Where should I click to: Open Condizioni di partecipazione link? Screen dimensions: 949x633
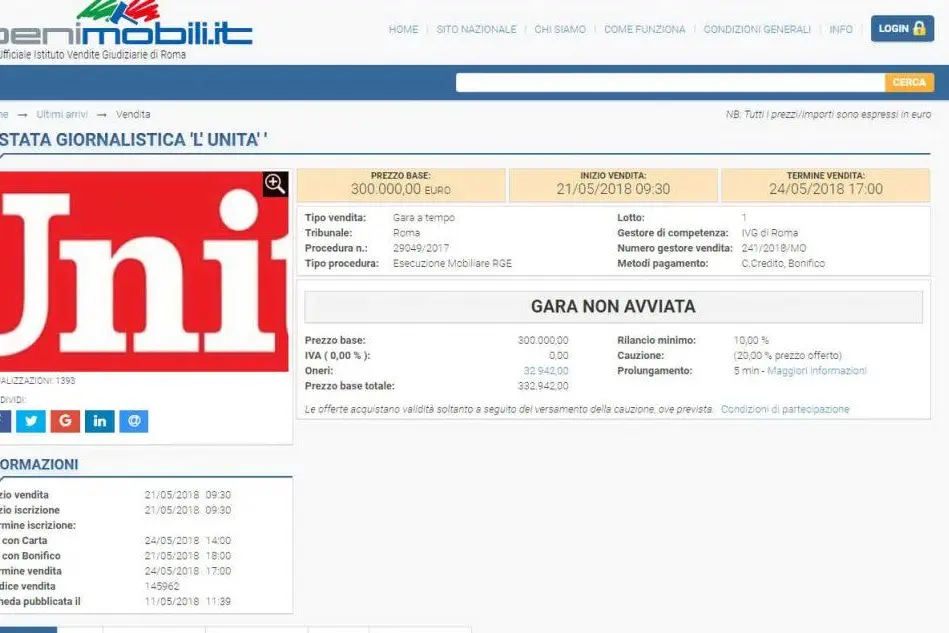[x=785, y=409]
